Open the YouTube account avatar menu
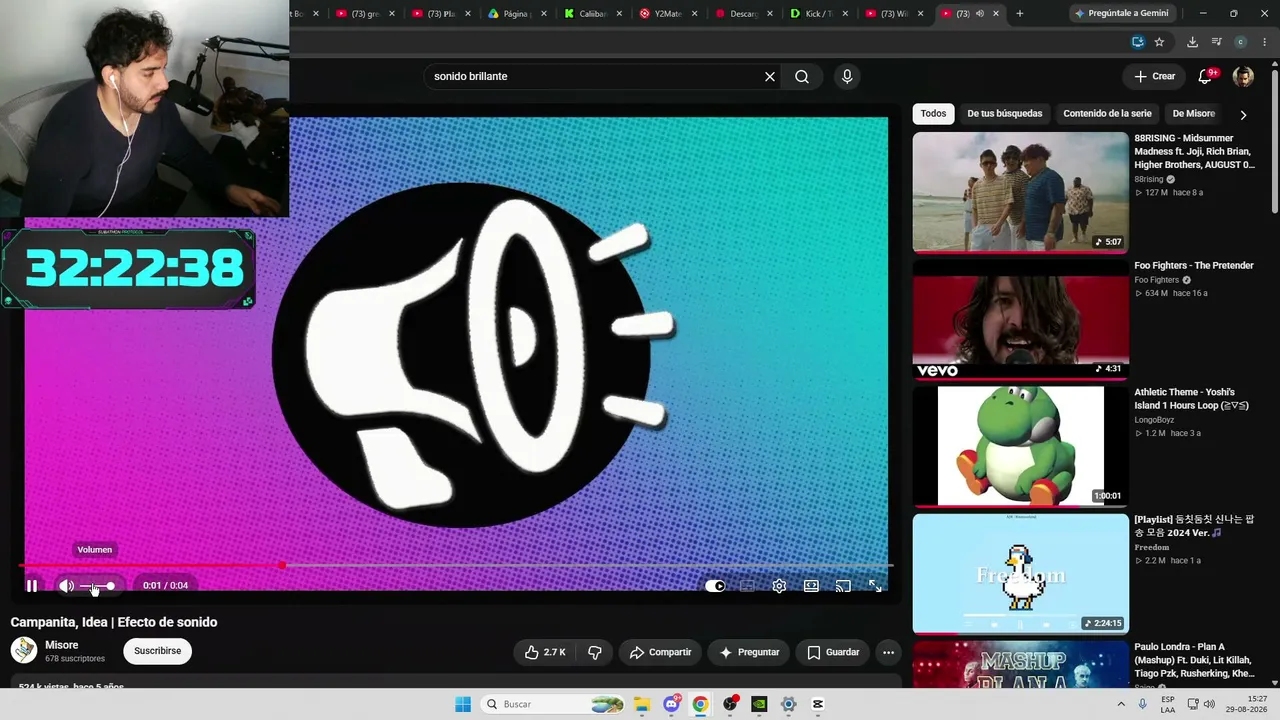Viewport: 1280px width, 720px height. click(1243, 77)
